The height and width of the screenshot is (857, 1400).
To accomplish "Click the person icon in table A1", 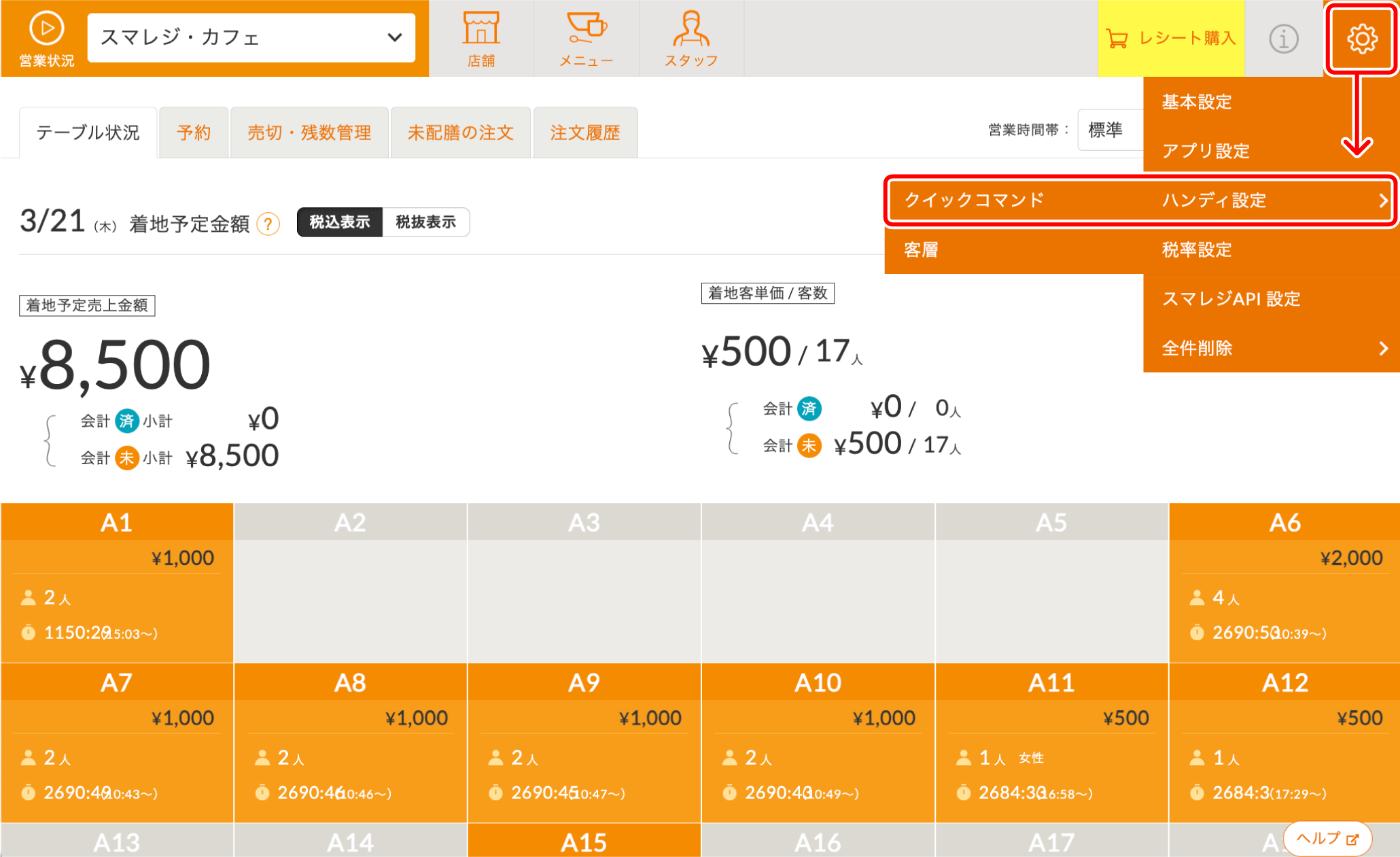I will 29,598.
